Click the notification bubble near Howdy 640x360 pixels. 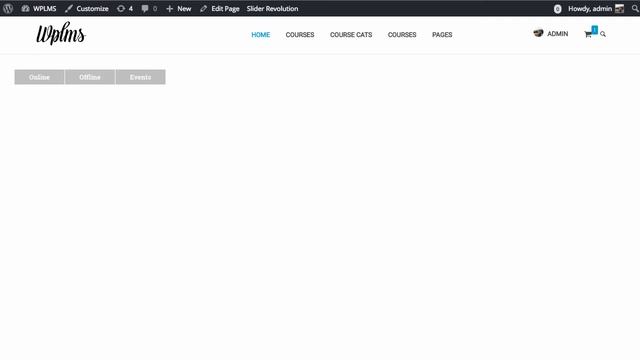point(558,9)
